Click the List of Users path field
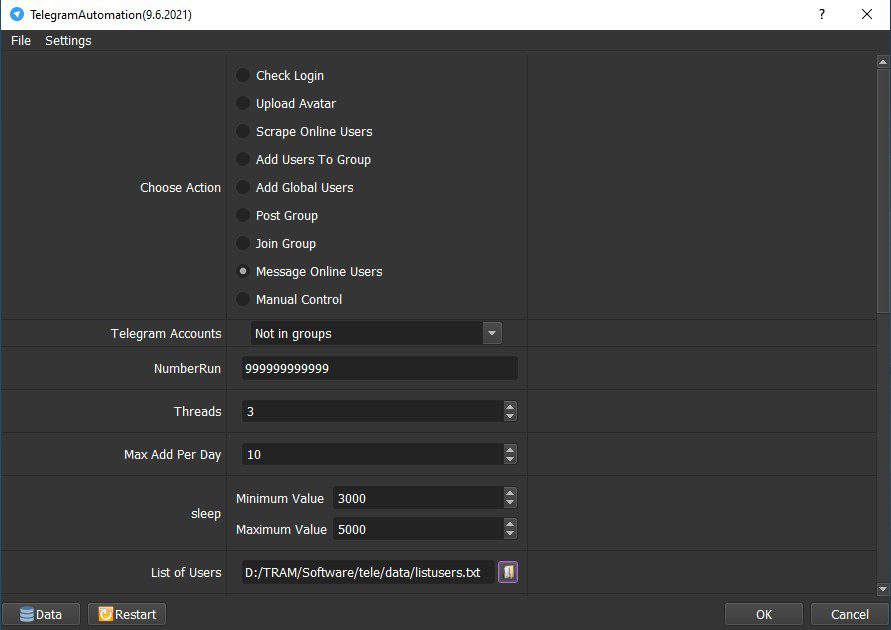The height and width of the screenshot is (630, 891). (x=368, y=572)
